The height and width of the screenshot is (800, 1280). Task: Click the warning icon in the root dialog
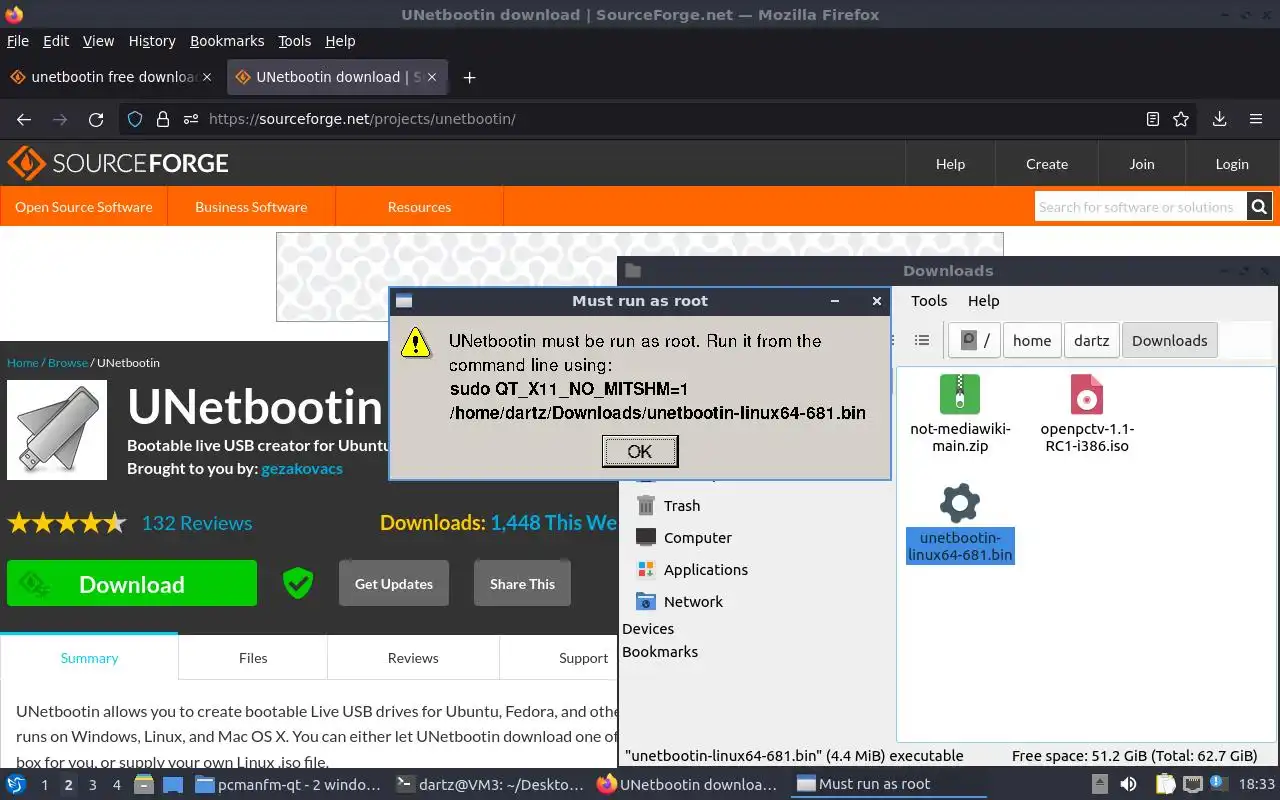point(416,342)
